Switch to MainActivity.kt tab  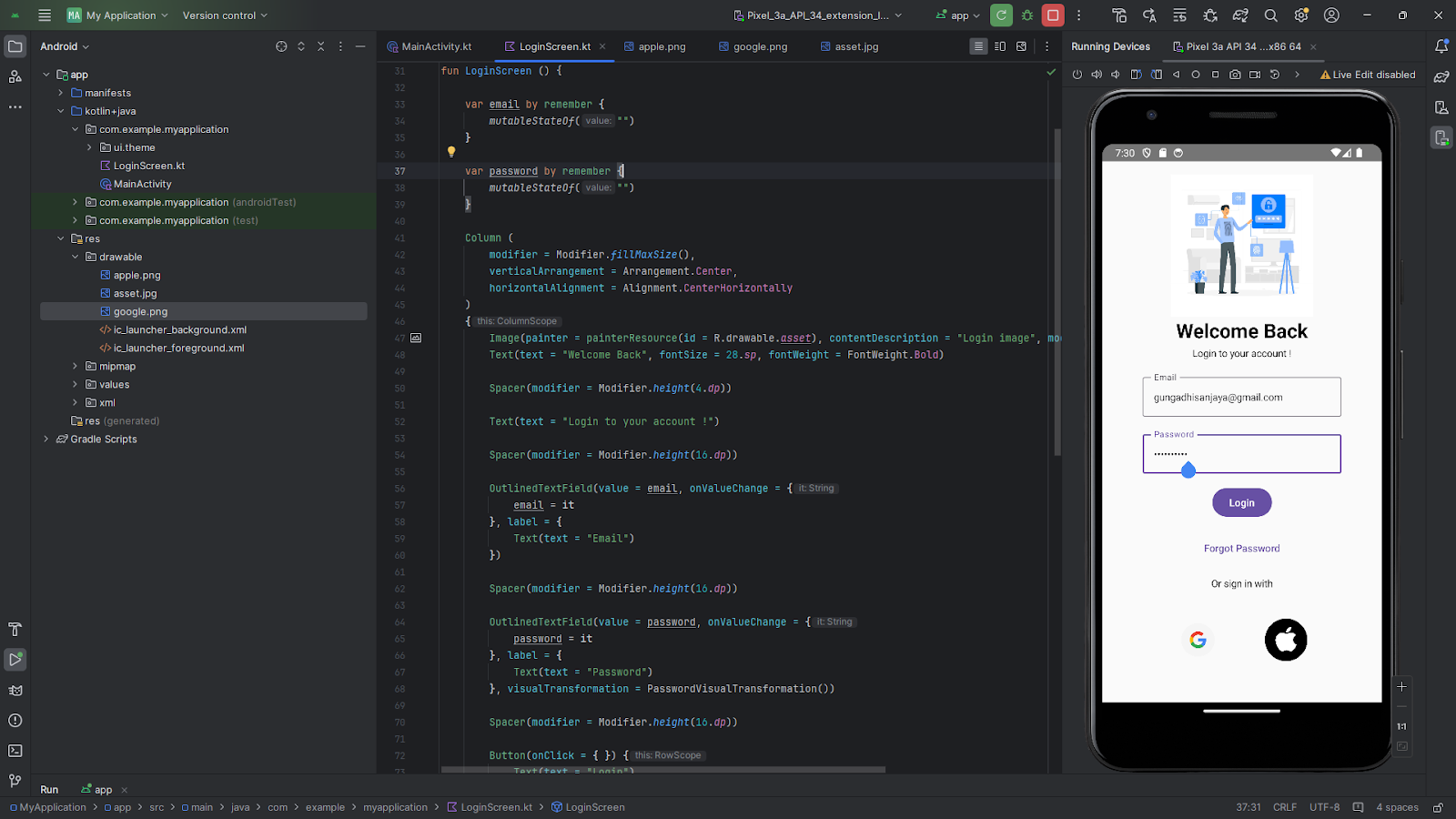[x=430, y=46]
